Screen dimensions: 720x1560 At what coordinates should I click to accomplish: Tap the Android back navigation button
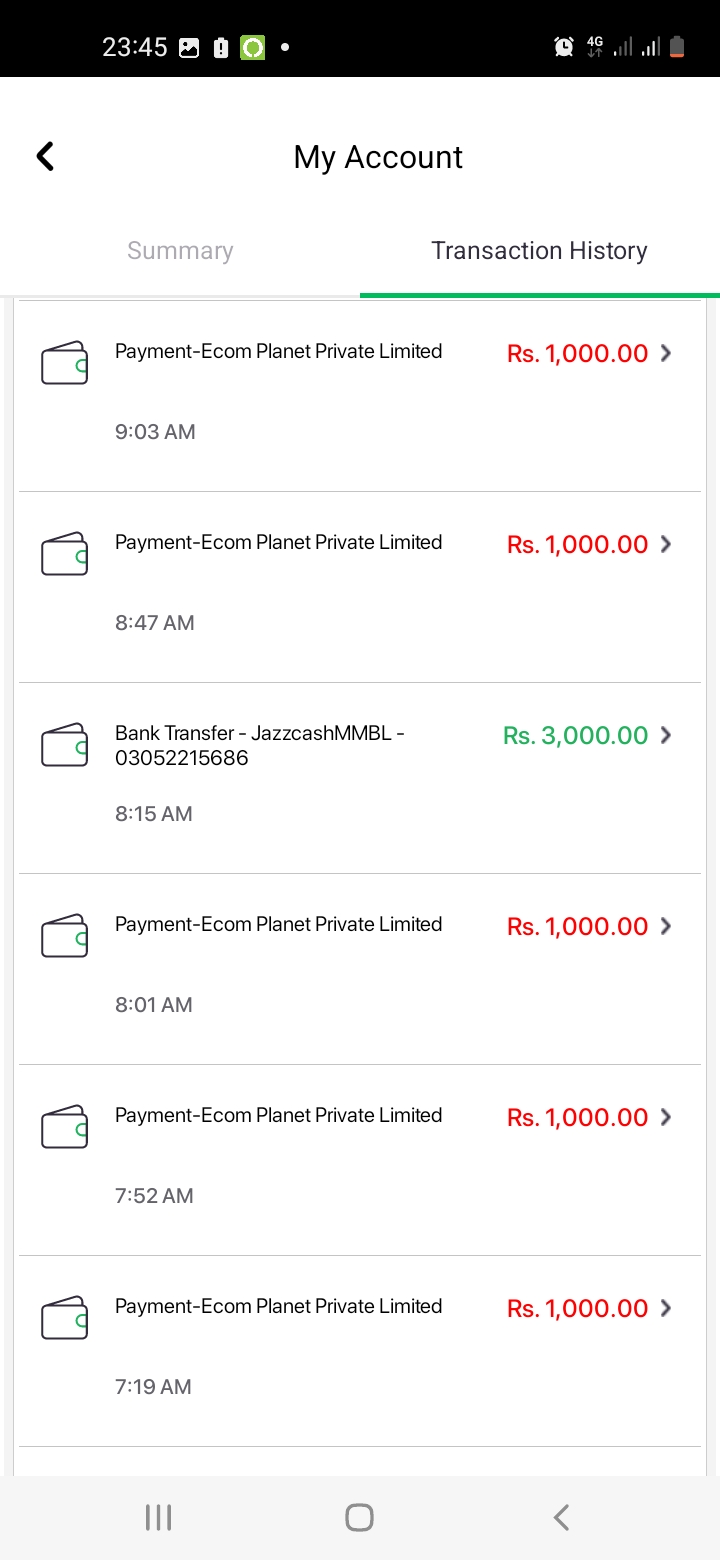pyautogui.click(x=561, y=1517)
